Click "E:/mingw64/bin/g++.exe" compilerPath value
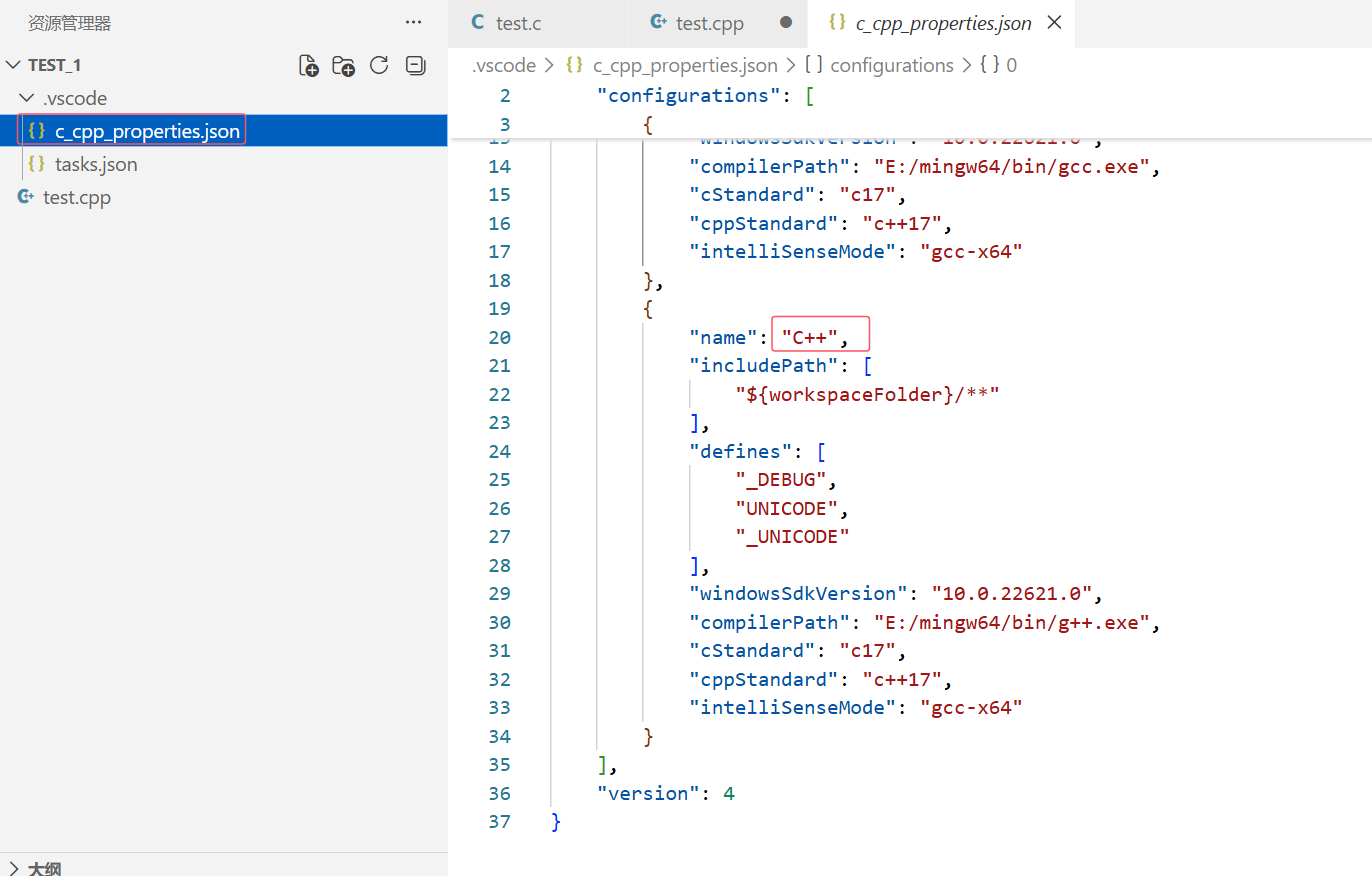Image resolution: width=1372 pixels, height=876 pixels. 1011,622
